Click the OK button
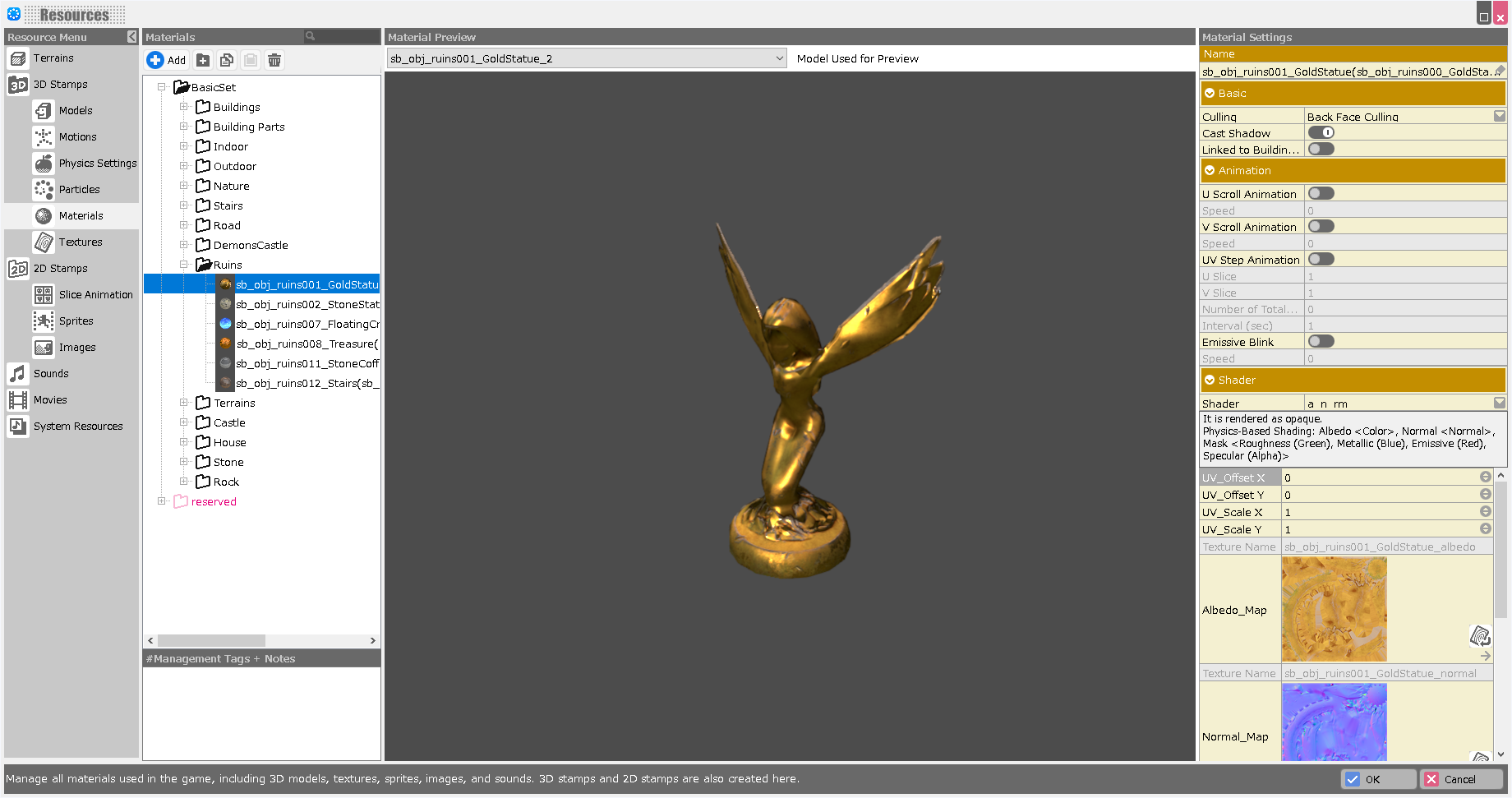The width and height of the screenshot is (1512, 798). coord(1378,779)
